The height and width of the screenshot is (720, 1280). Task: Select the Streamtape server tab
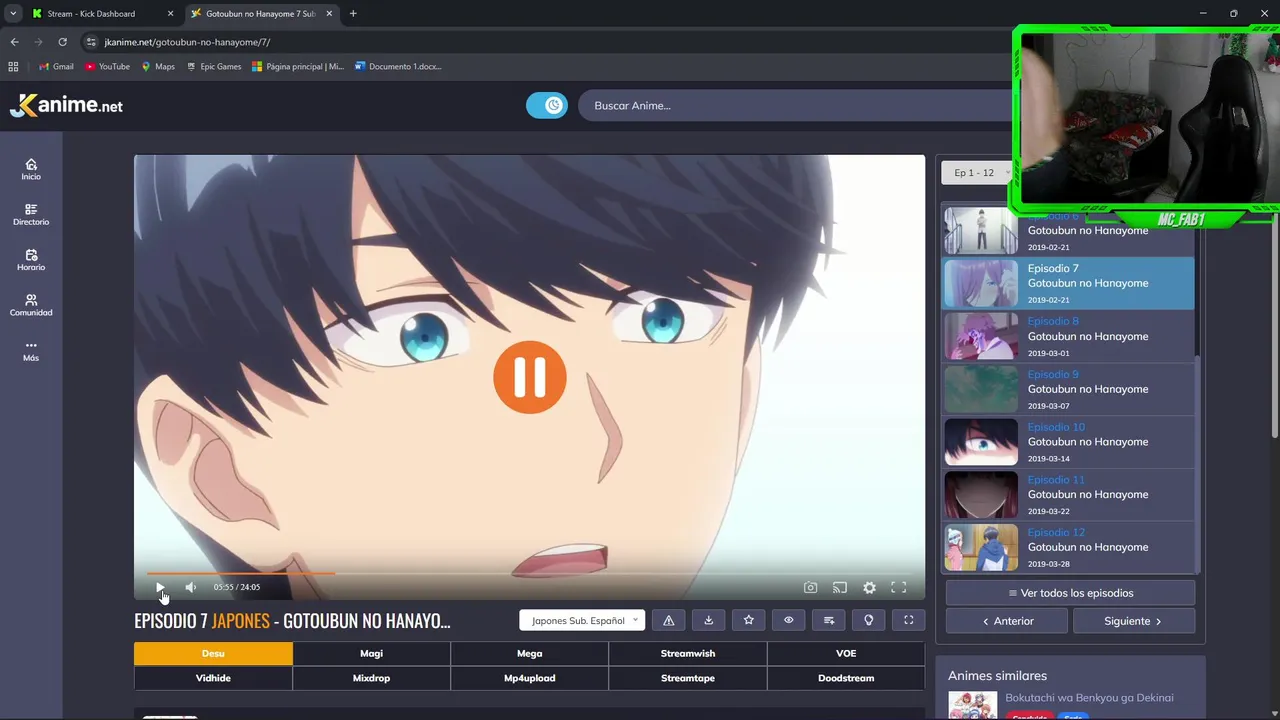(688, 678)
